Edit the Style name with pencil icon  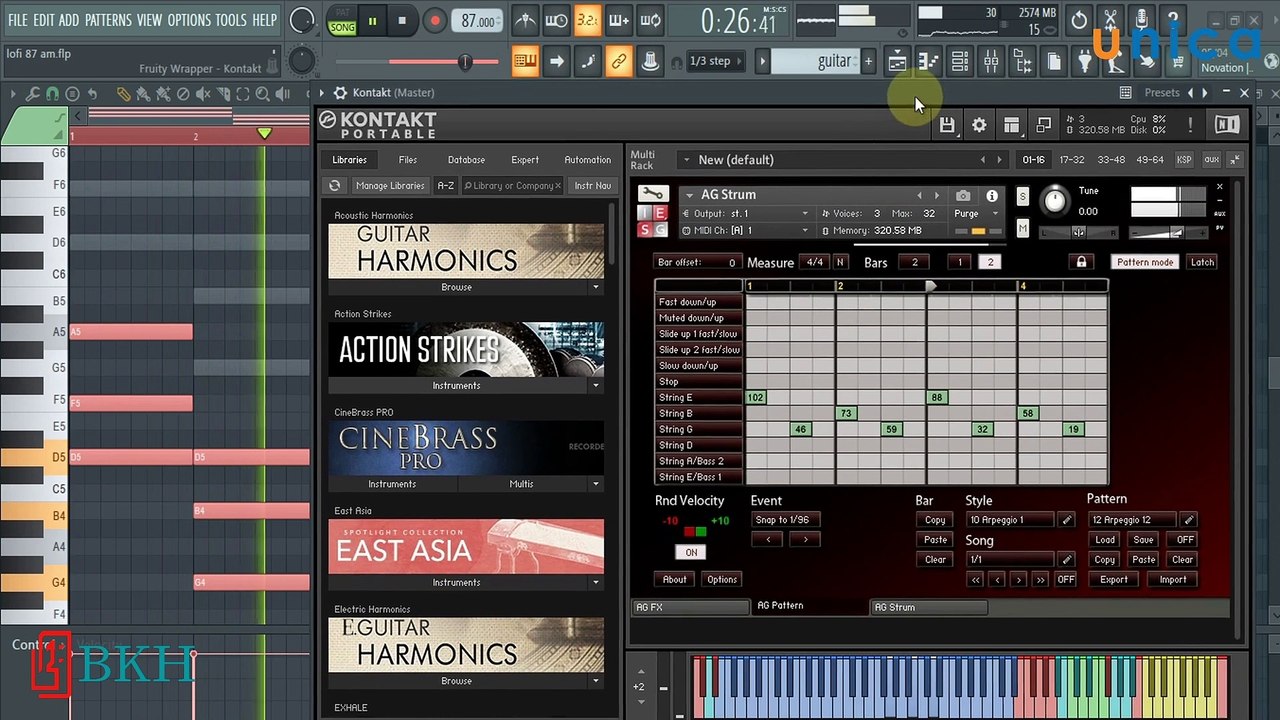(x=1066, y=520)
